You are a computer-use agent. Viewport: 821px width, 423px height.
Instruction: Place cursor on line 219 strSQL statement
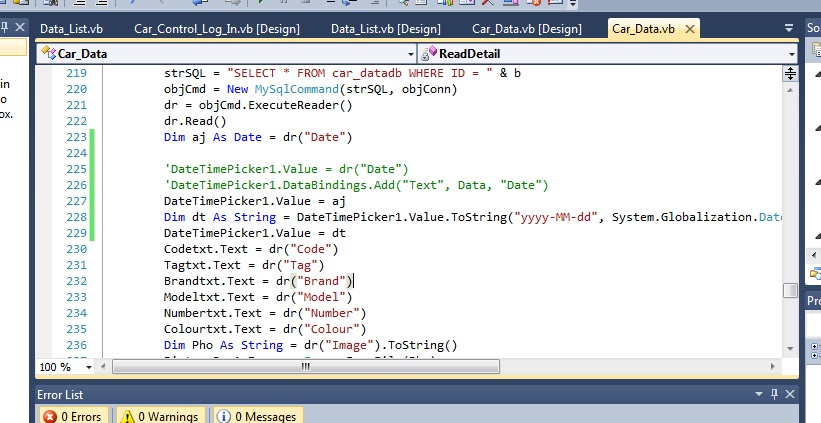tap(342, 73)
